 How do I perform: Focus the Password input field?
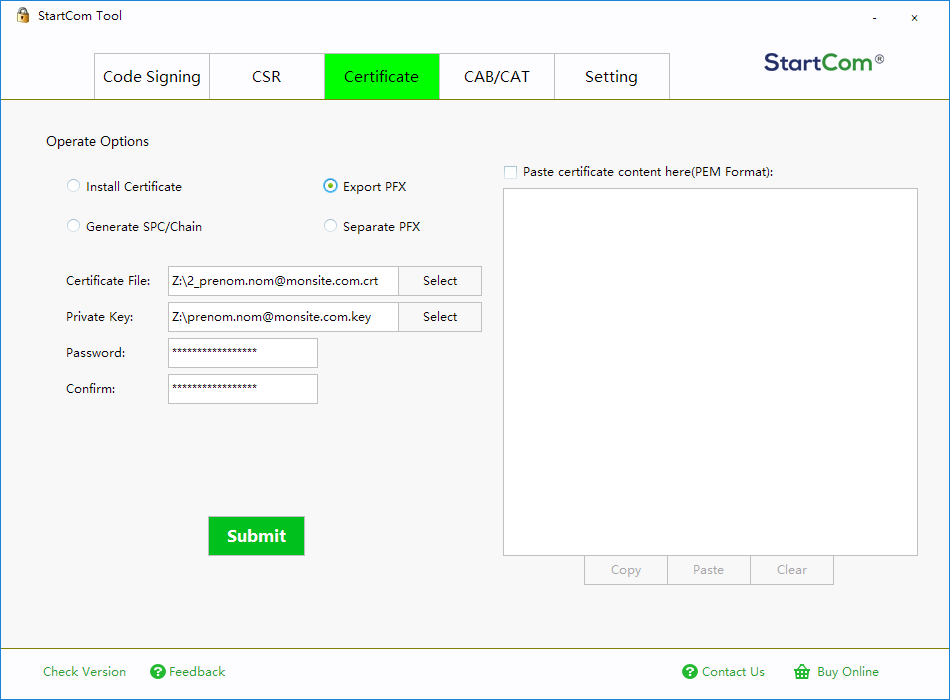242,353
